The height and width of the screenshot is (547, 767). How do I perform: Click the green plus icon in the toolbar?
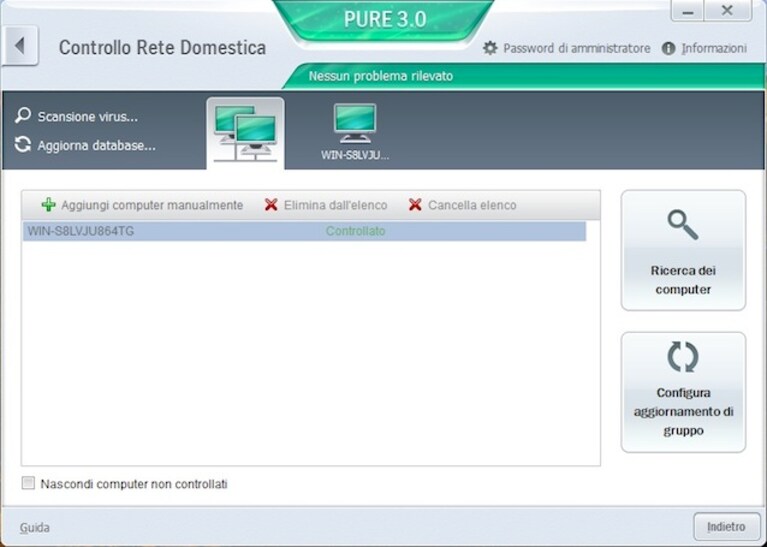click(48, 205)
